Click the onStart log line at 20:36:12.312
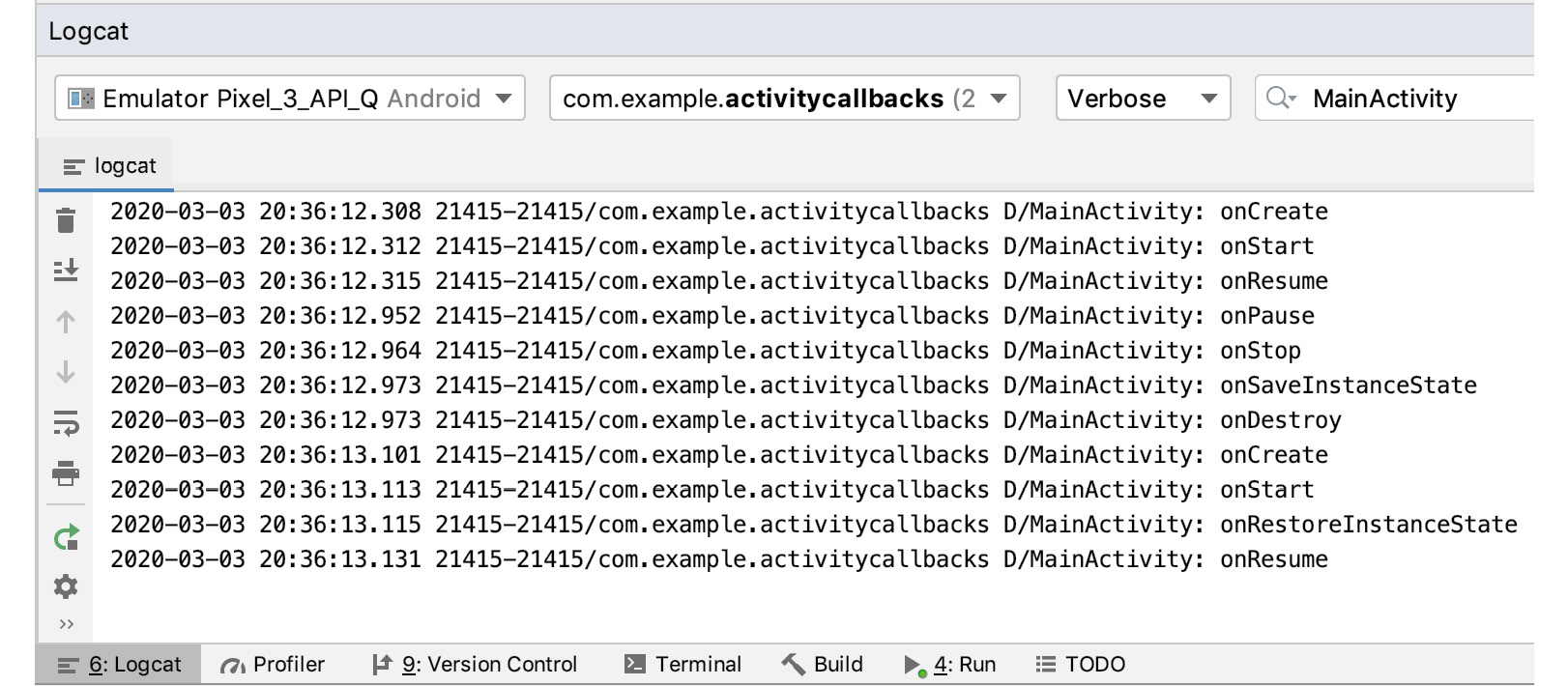 pyautogui.click(x=712, y=246)
